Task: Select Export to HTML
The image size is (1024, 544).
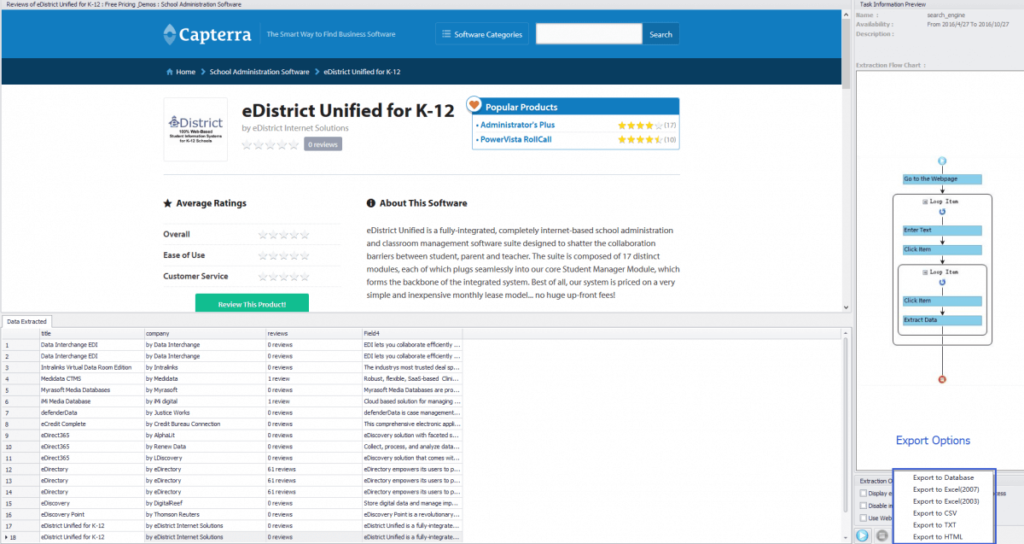Action: point(937,537)
